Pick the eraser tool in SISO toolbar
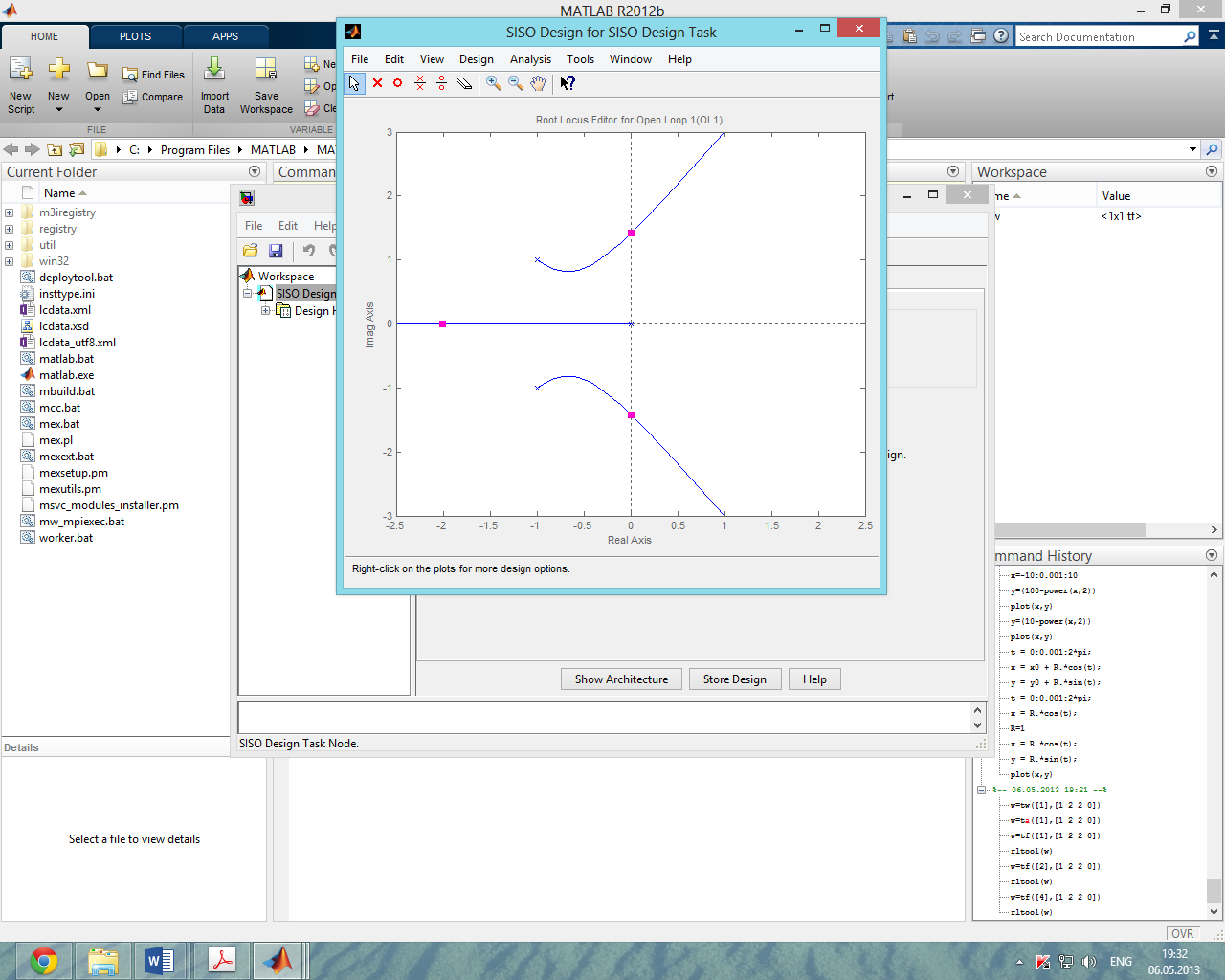The width and height of the screenshot is (1225, 980). pyautogui.click(x=464, y=83)
